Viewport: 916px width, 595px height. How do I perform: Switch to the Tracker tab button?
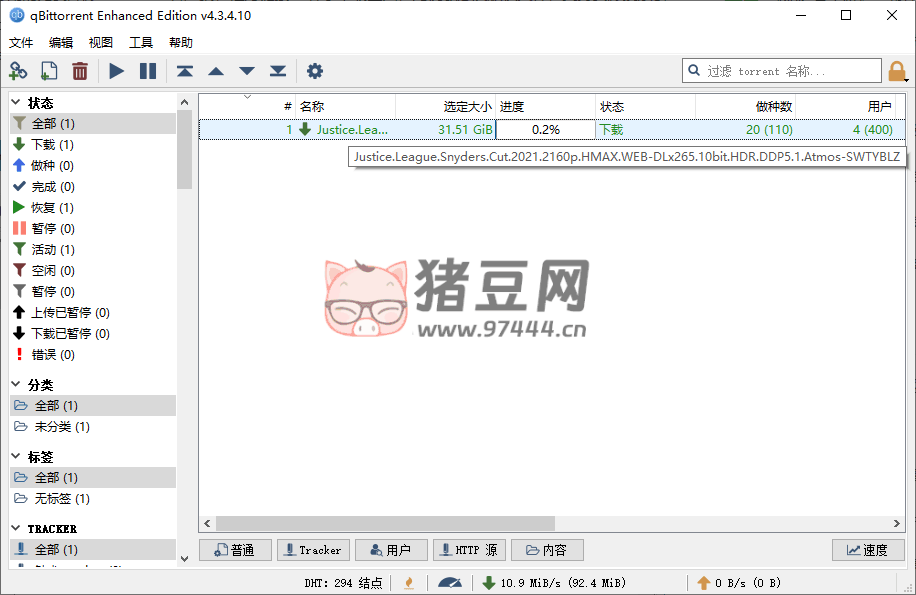point(312,550)
